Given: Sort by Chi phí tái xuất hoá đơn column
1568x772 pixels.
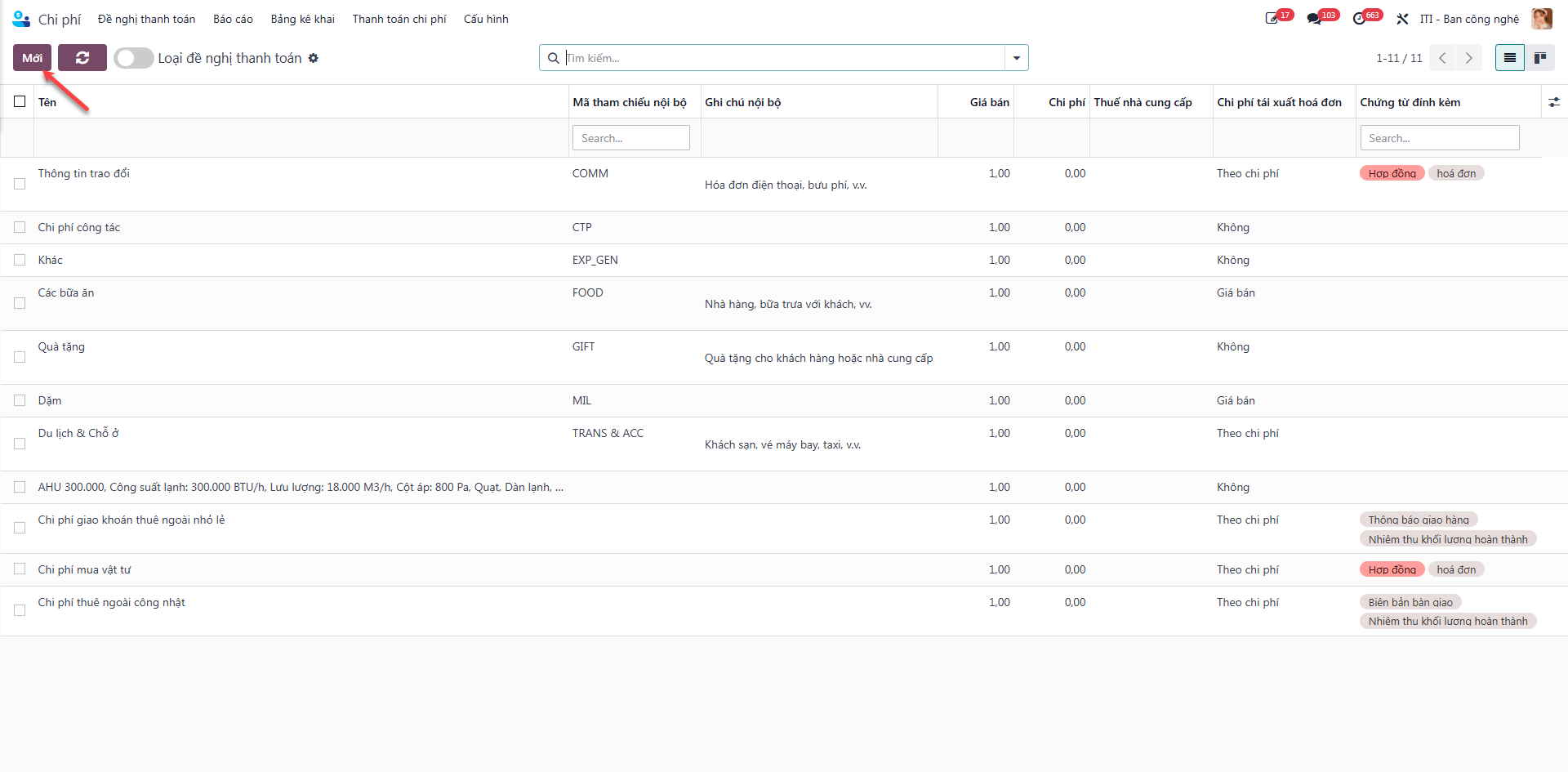Looking at the screenshot, I should (1280, 102).
